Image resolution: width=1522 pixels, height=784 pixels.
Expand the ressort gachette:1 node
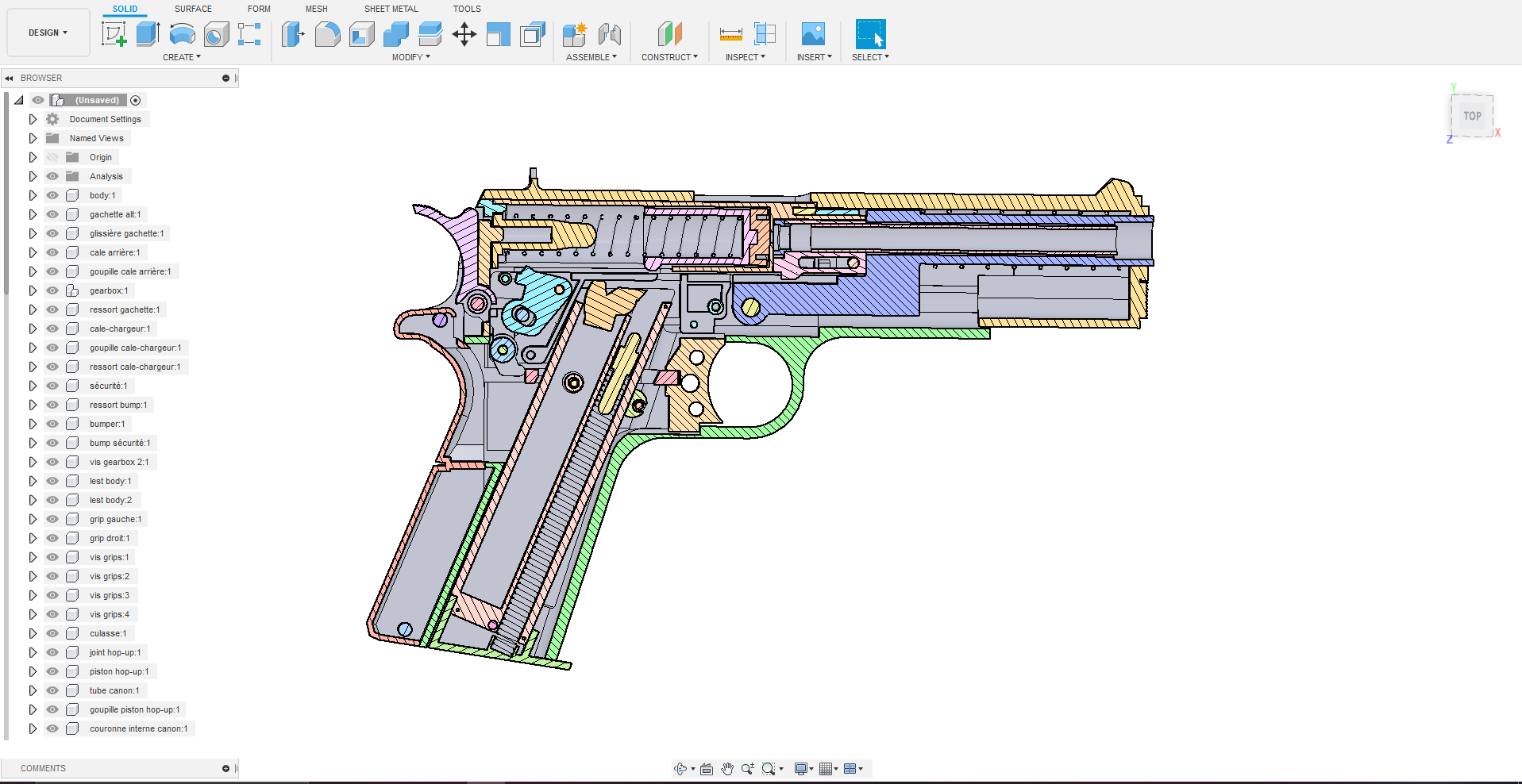click(x=33, y=309)
